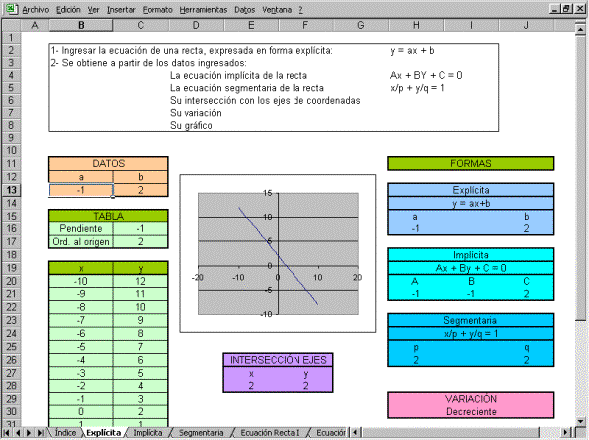The image size is (589, 440).
Task: Select column B header
Action: tap(81, 25)
